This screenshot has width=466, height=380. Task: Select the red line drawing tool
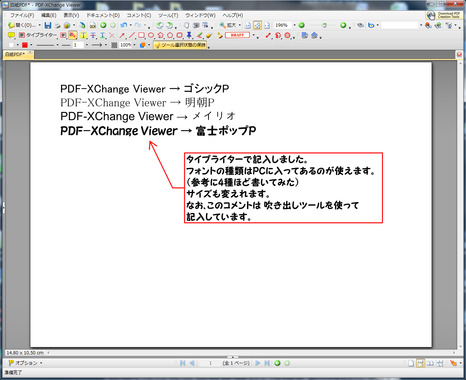[132, 35]
